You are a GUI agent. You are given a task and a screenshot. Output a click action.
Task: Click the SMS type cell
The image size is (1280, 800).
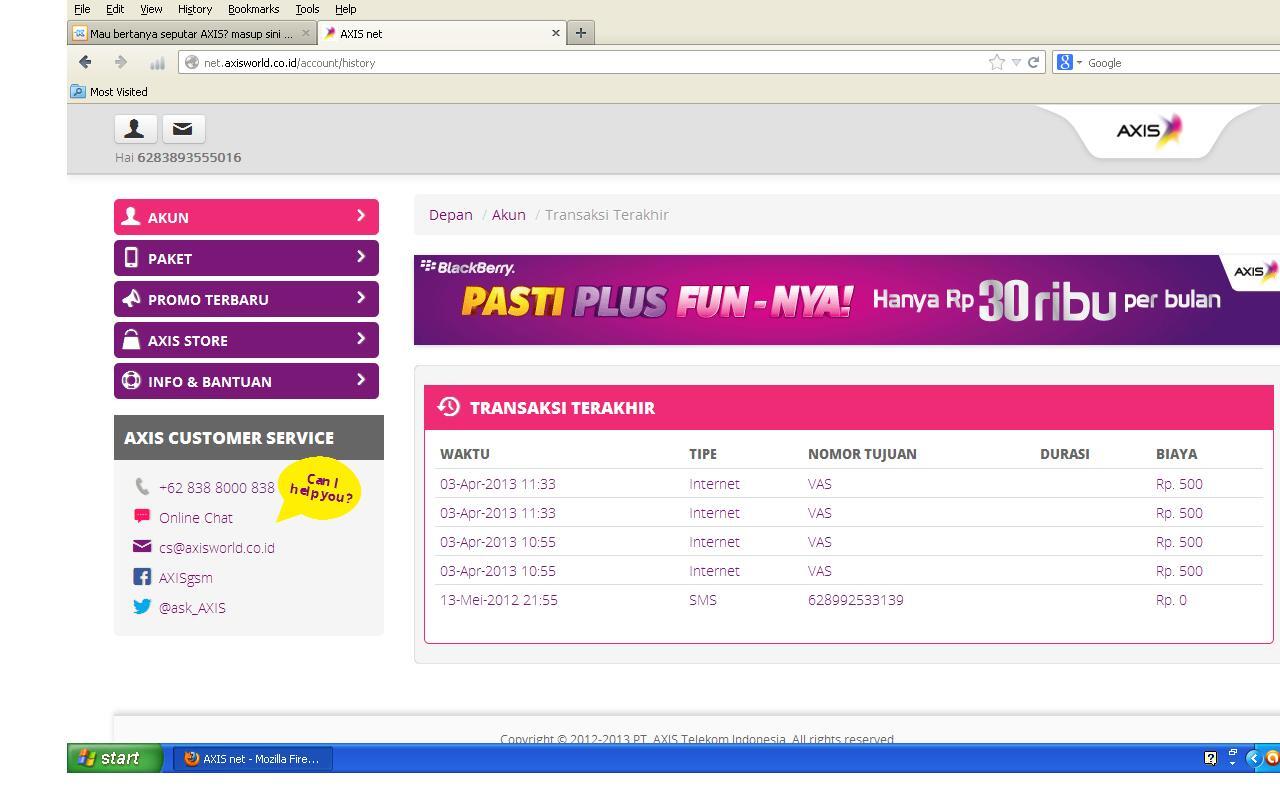(x=703, y=600)
